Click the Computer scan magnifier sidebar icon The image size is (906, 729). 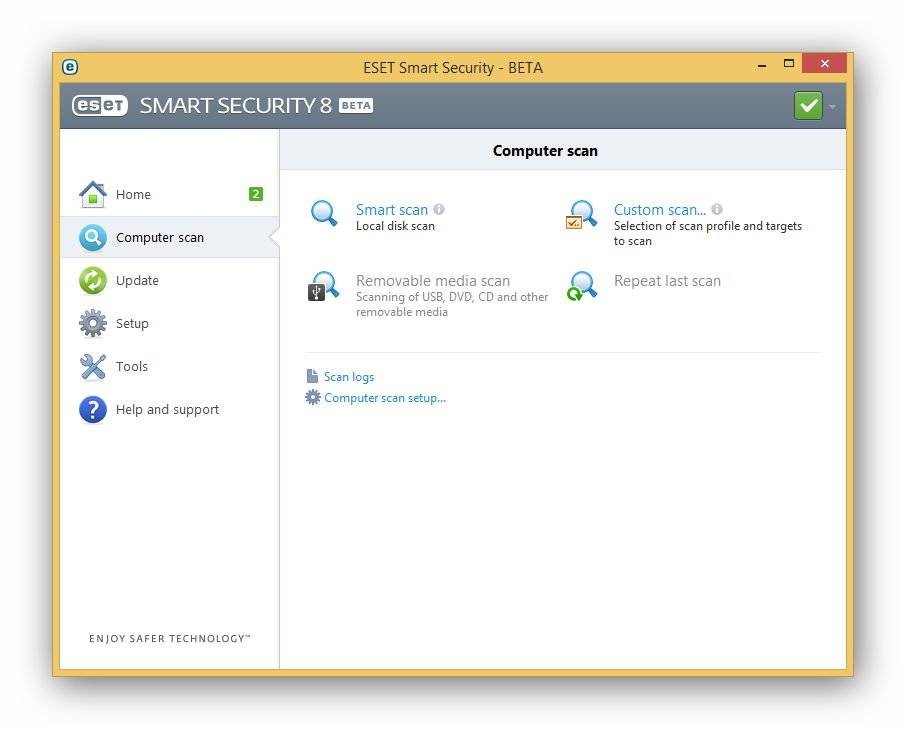pos(92,237)
